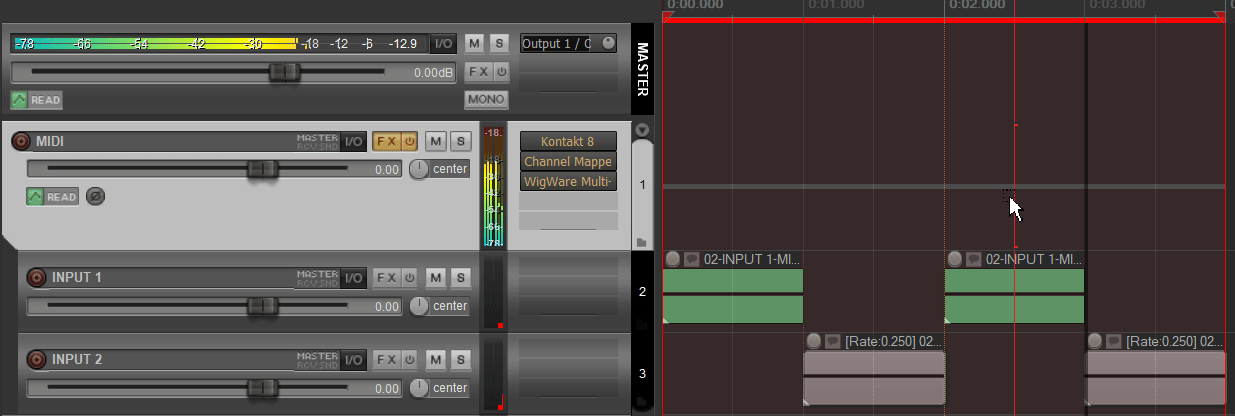Viewport: 1235px width, 416px height.
Task: Toggle MONO on the master track
Action: 486,99
